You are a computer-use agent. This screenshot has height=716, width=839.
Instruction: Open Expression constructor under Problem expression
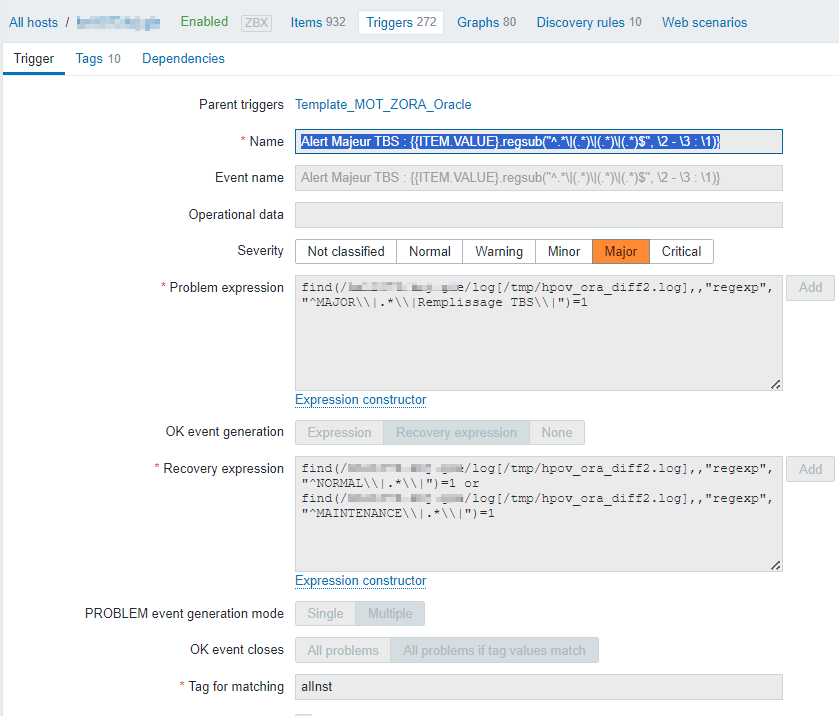tap(360, 400)
